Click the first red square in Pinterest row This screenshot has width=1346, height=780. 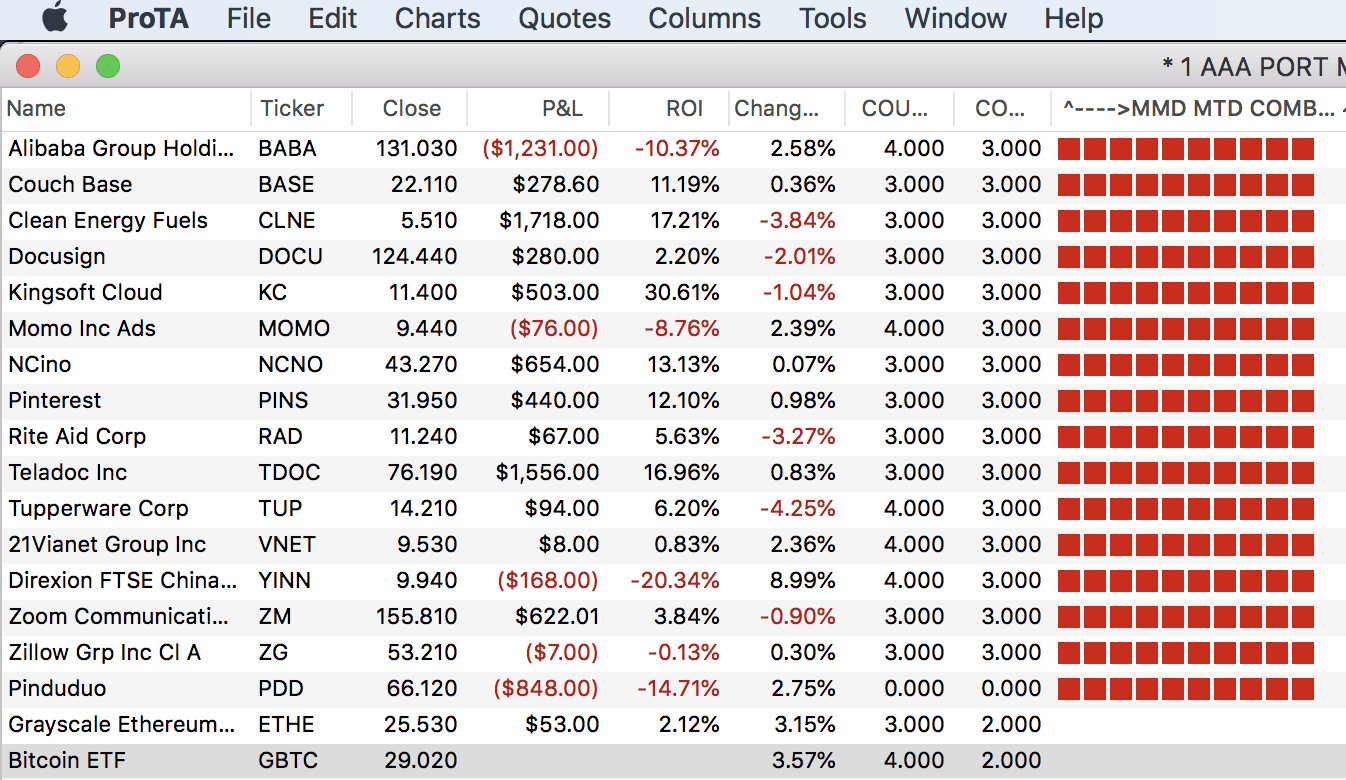coord(1069,401)
